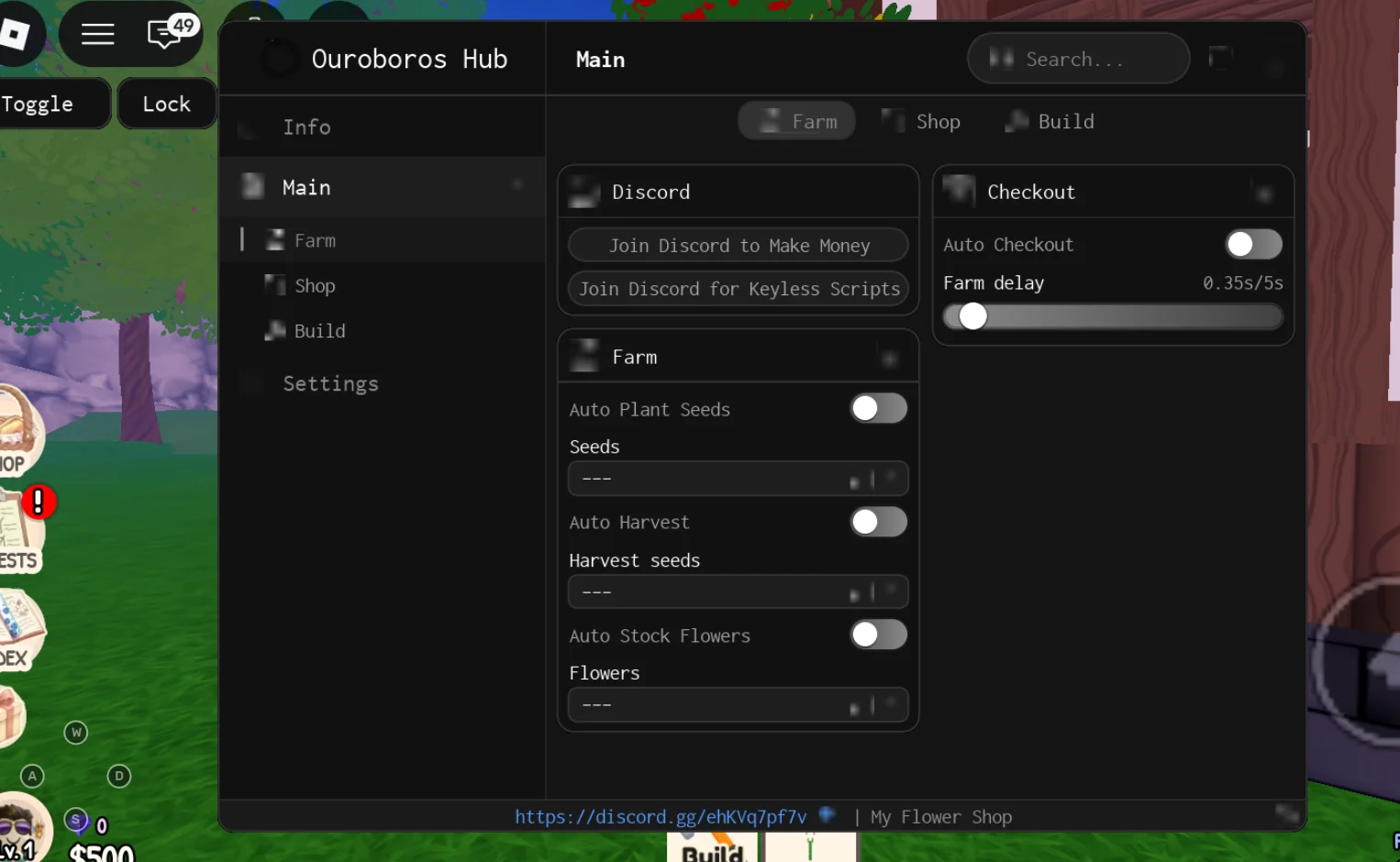Click Join Discord for Keyless Scripts

coord(738,288)
